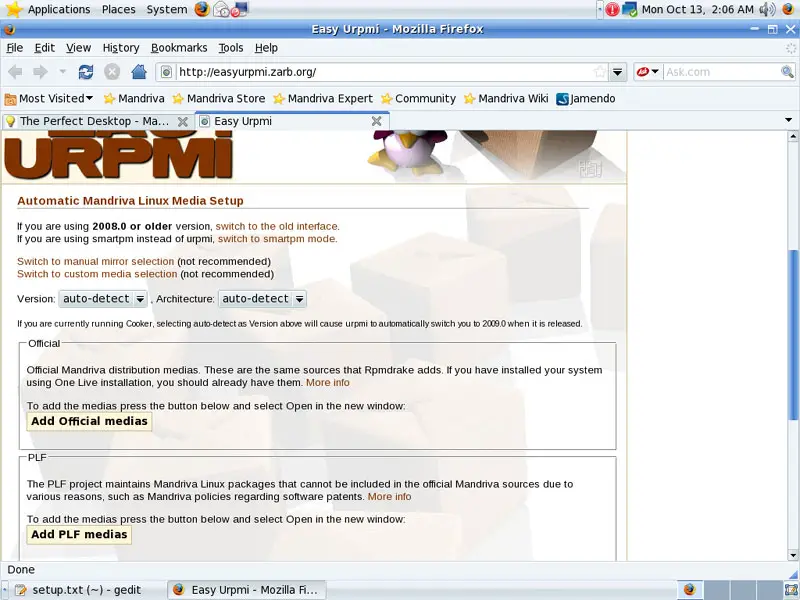Click the Mon Oct 13 clock
The height and width of the screenshot is (600, 800).
point(697,9)
